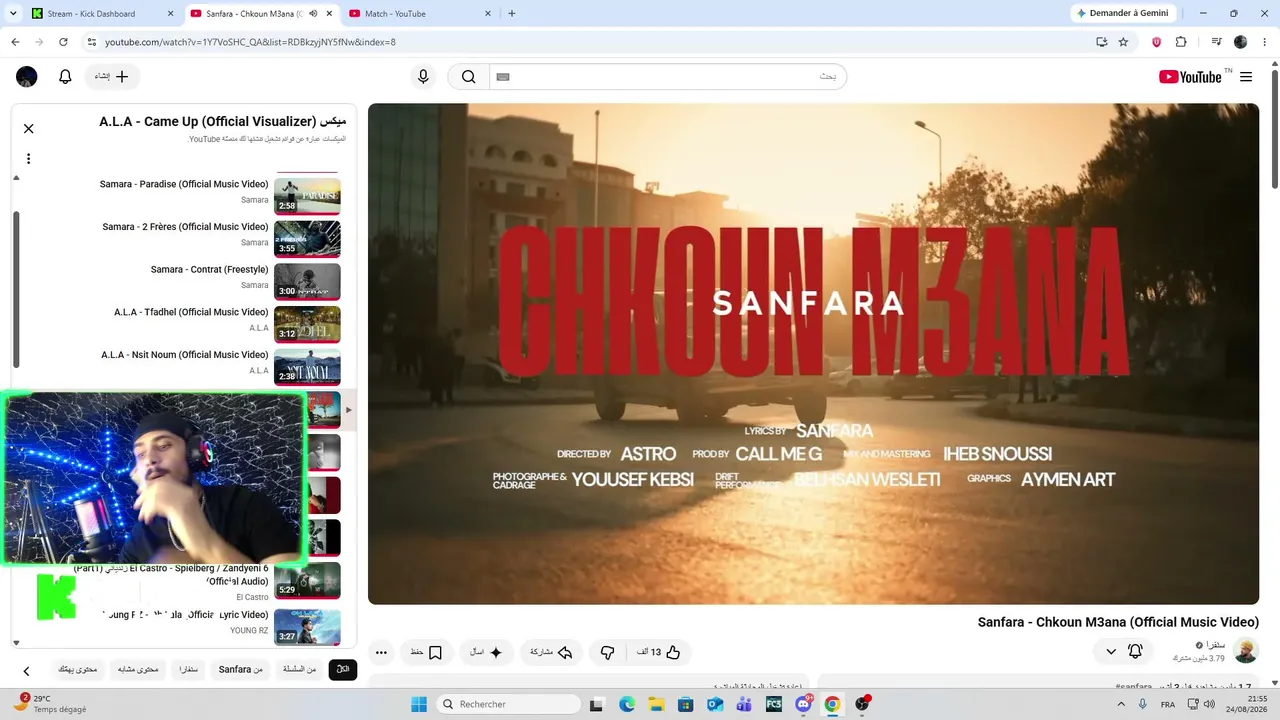Image resolution: width=1280 pixels, height=720 pixels.
Task: Open the YouTube guide hamburger menu
Action: (x=1246, y=77)
